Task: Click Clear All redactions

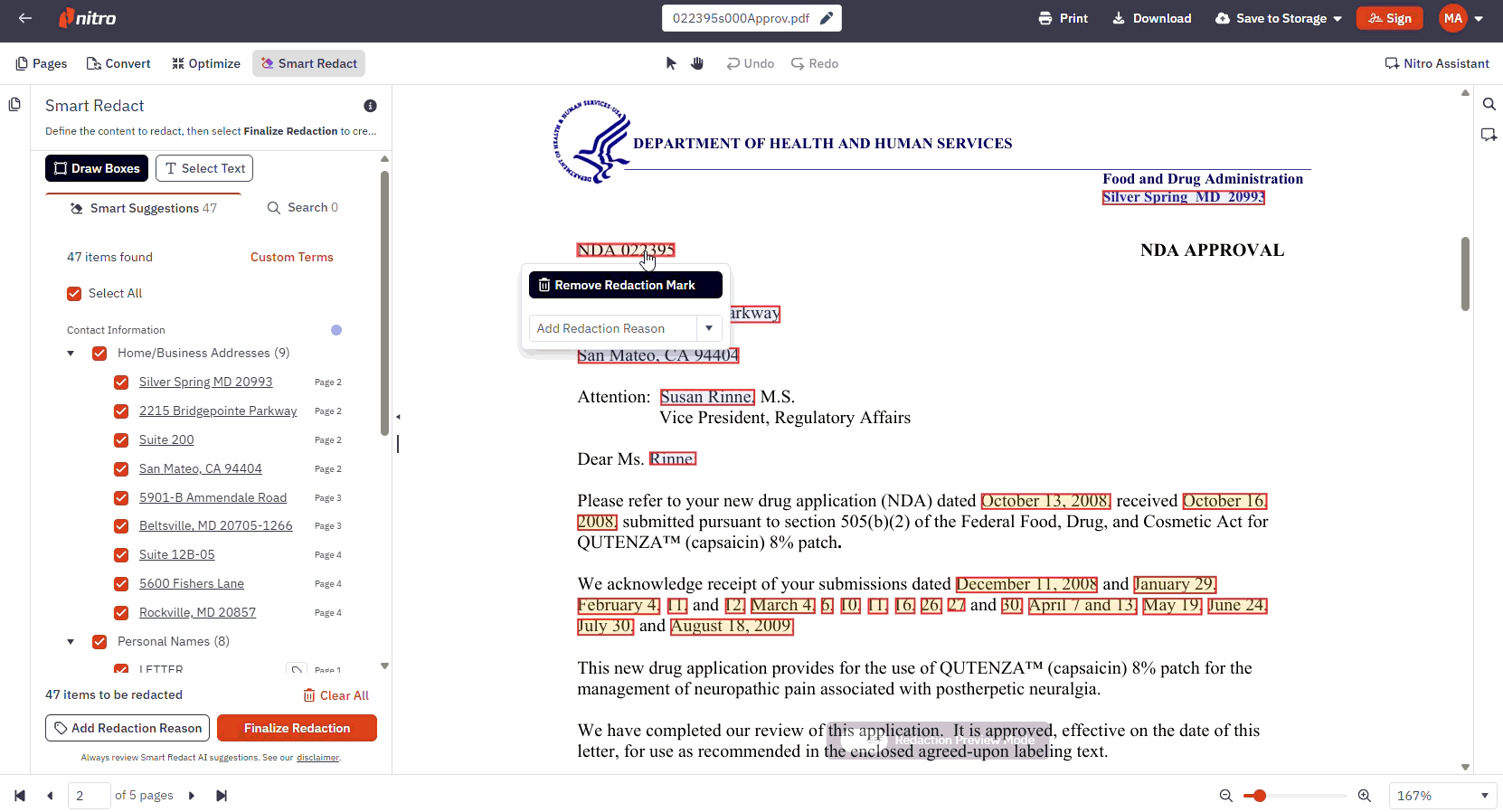Action: tap(336, 695)
